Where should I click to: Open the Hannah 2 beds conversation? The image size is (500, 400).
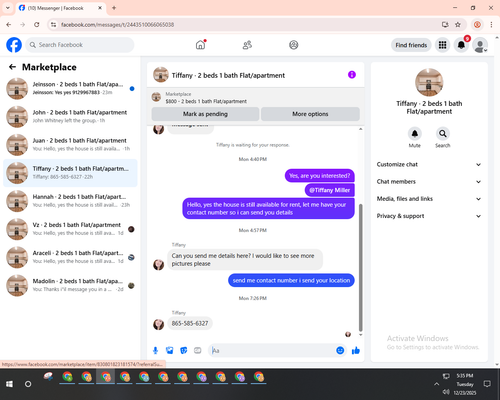click(x=70, y=201)
